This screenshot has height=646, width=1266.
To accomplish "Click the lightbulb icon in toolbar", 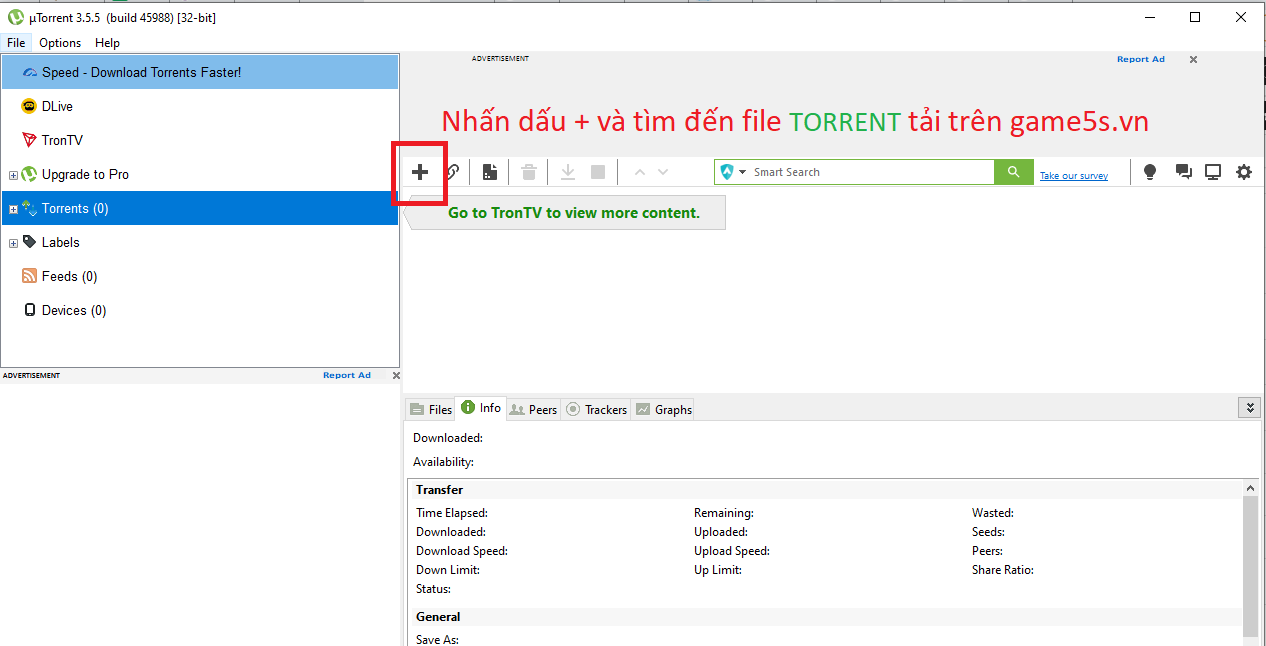I will (1150, 172).
